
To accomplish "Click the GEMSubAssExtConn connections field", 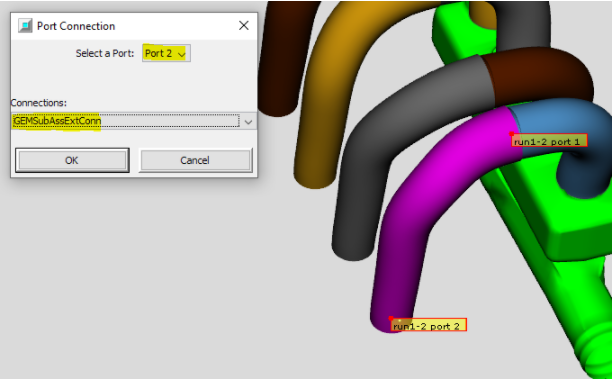I will (126, 121).
